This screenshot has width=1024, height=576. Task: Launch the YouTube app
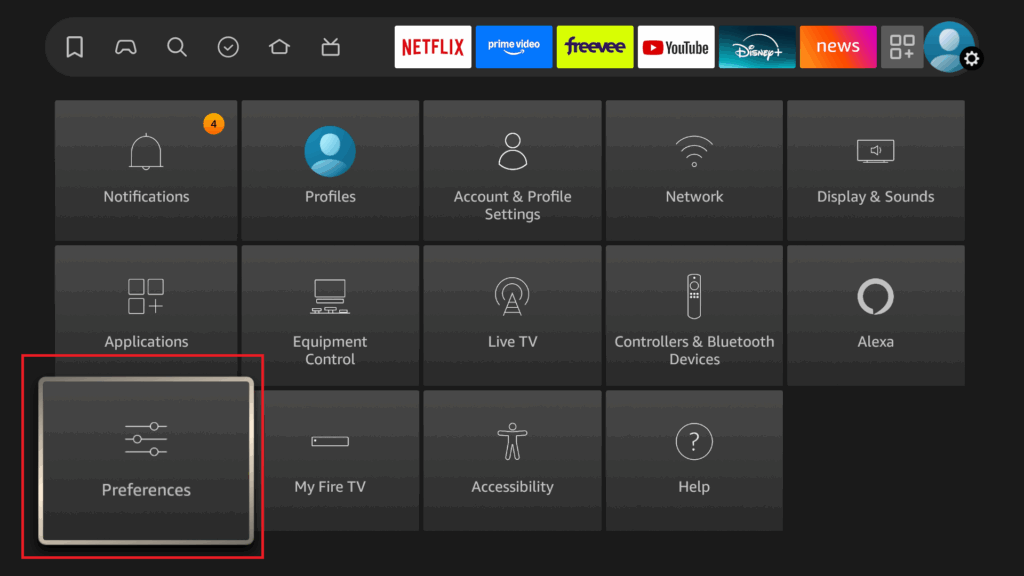pyautogui.click(x=675, y=47)
